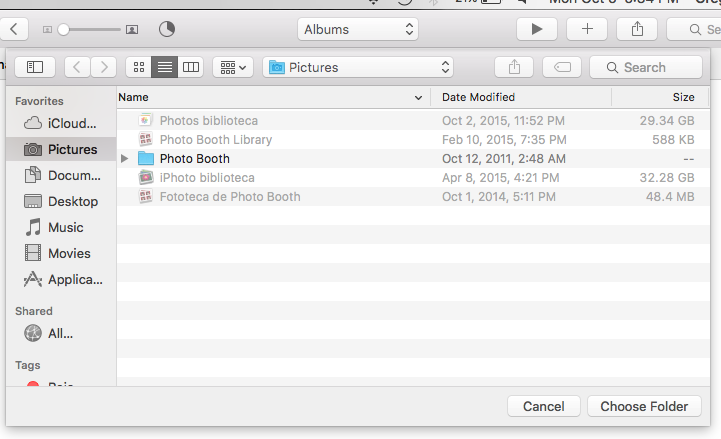Click the Photos window back button

[x=14, y=29]
